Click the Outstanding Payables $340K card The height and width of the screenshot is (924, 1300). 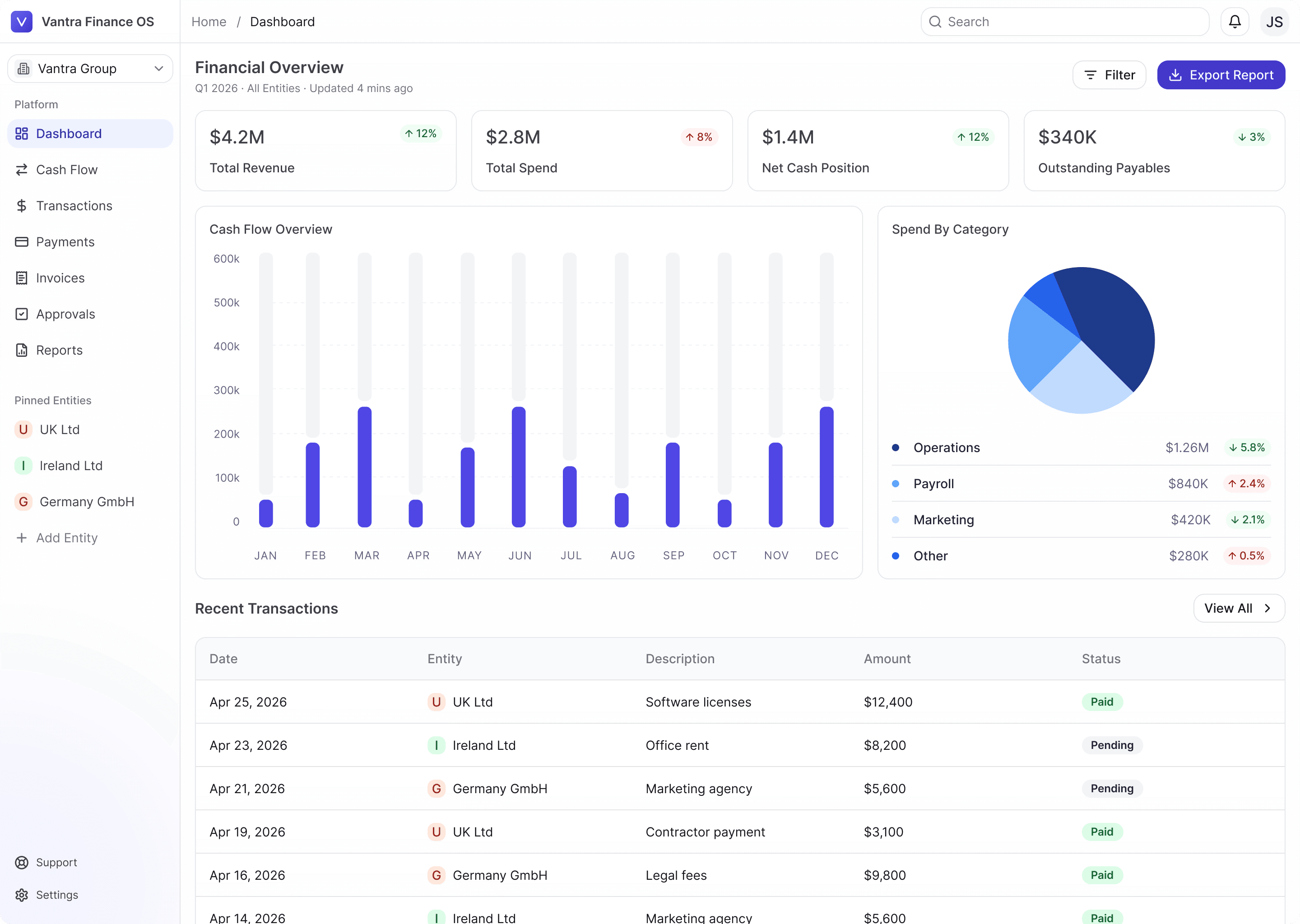coord(1154,151)
